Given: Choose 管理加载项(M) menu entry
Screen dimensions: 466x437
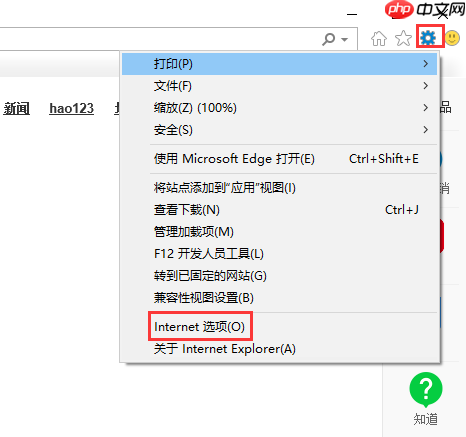Looking at the screenshot, I should (x=279, y=232).
